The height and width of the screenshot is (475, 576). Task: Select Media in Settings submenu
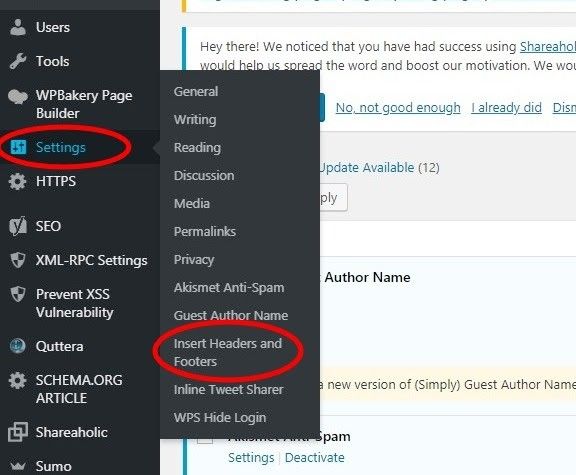[192, 203]
